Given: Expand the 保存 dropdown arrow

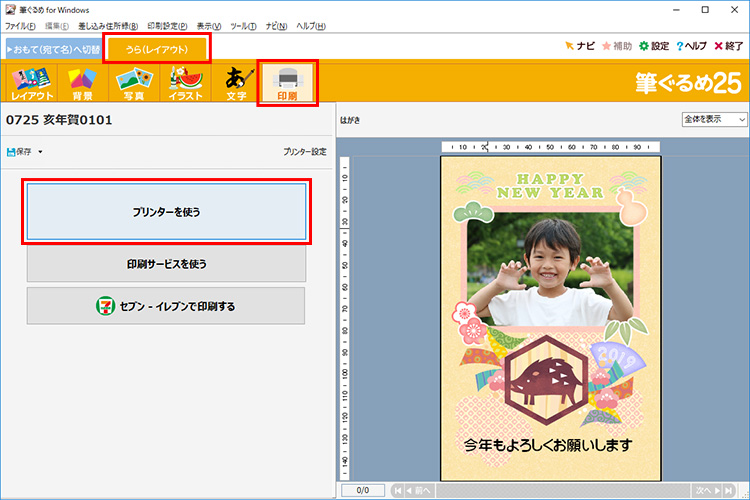Looking at the screenshot, I should [x=41, y=152].
